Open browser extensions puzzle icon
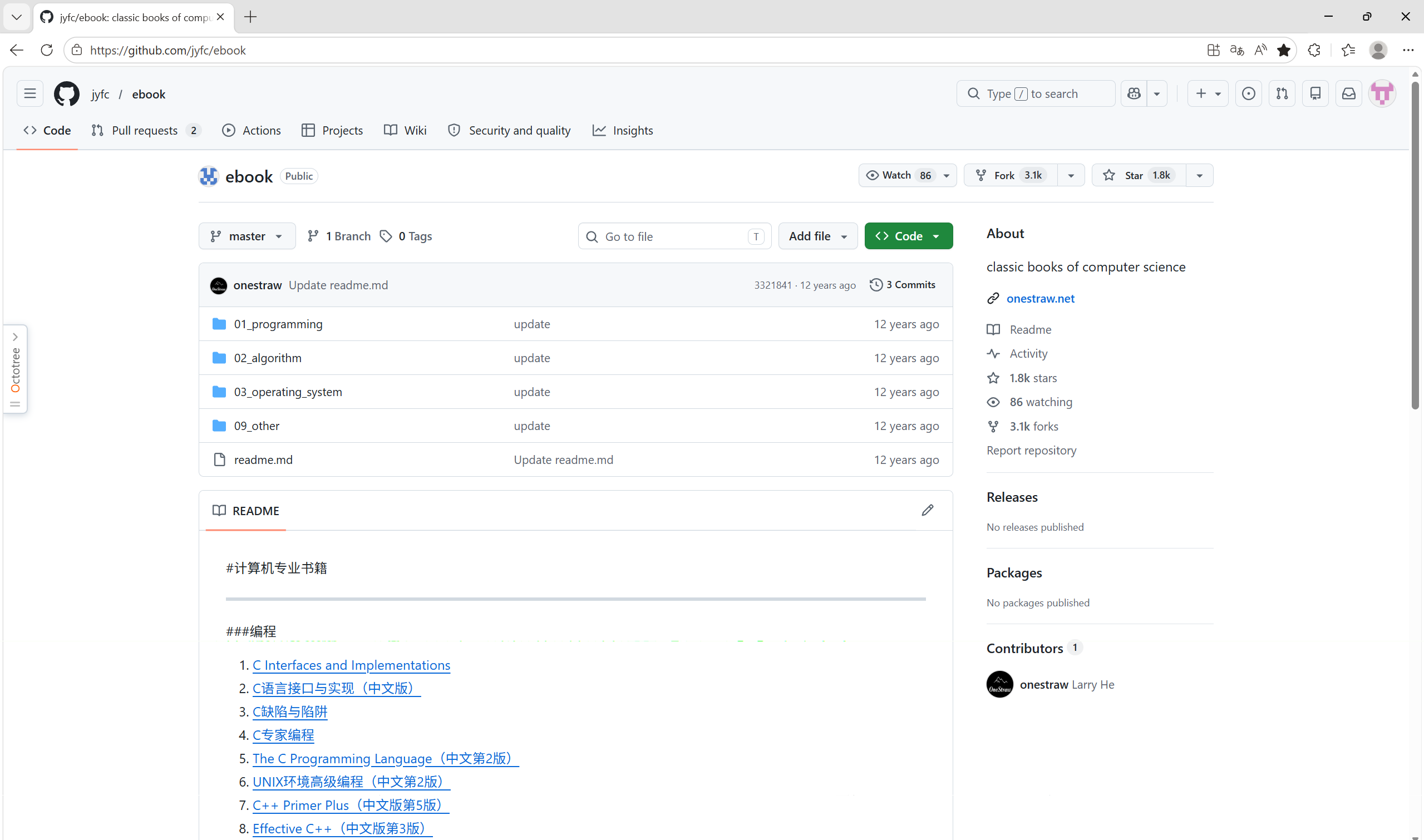This screenshot has width=1424, height=840. click(1314, 51)
